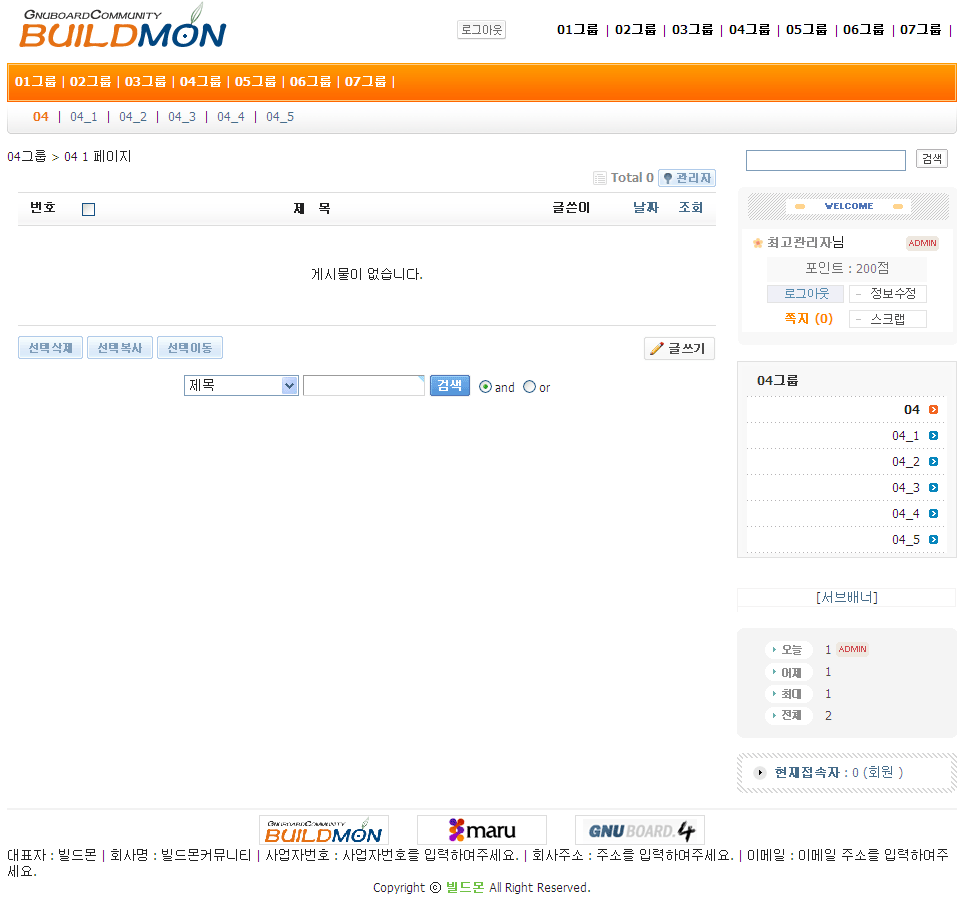Click the BUILDMON banner in the footer
Screen dimensions: 967x901
pos(323,830)
